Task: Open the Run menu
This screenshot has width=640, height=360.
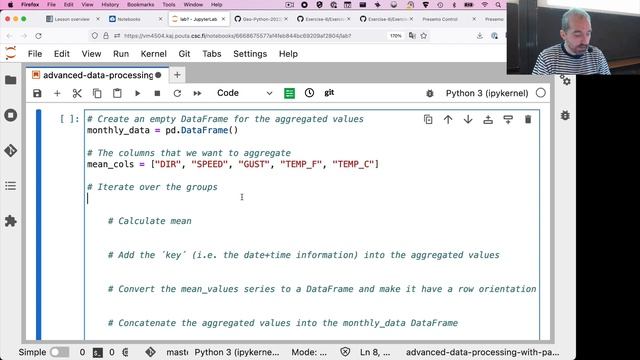Action: pyautogui.click(x=121, y=54)
